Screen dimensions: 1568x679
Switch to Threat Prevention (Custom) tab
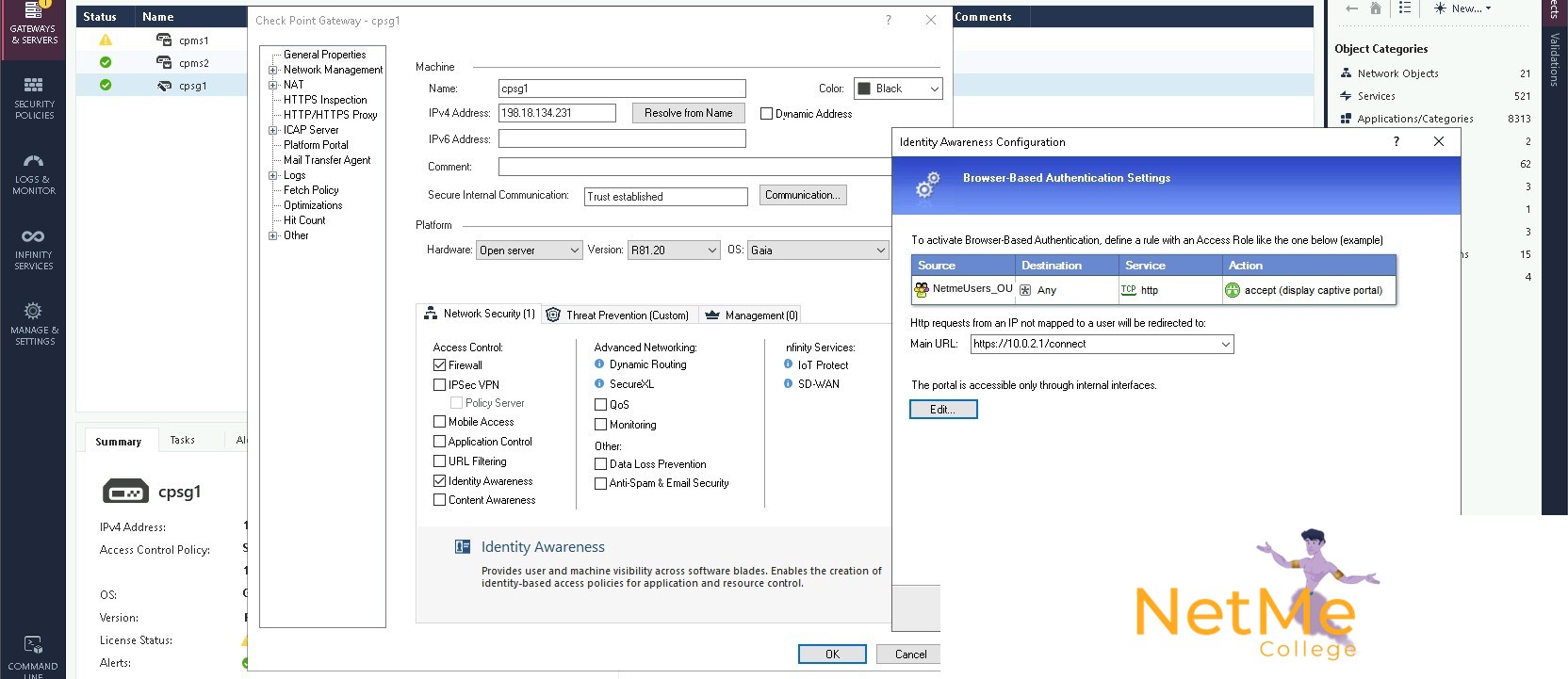(x=617, y=315)
